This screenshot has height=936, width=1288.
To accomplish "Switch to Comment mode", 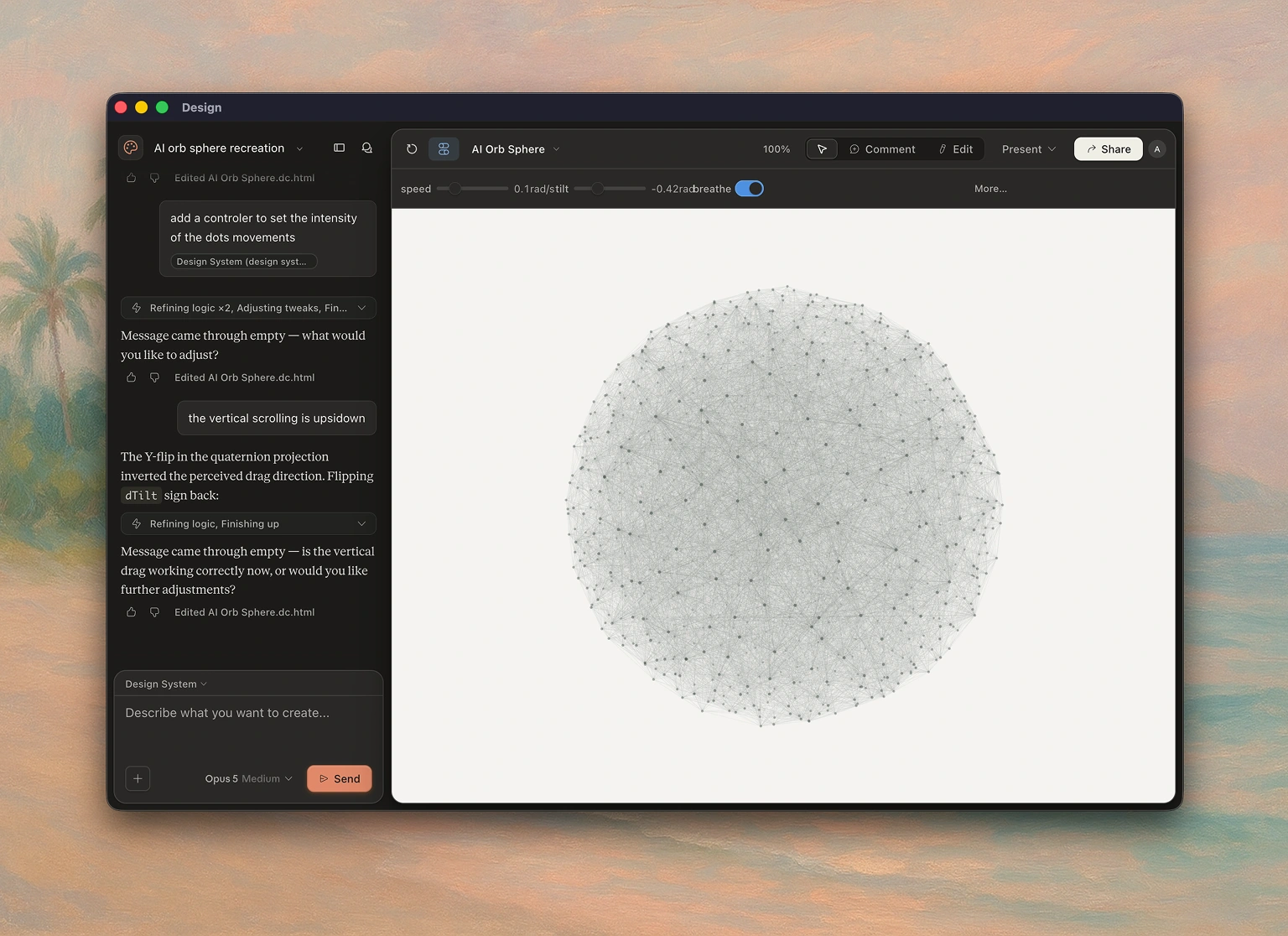I will (882, 149).
